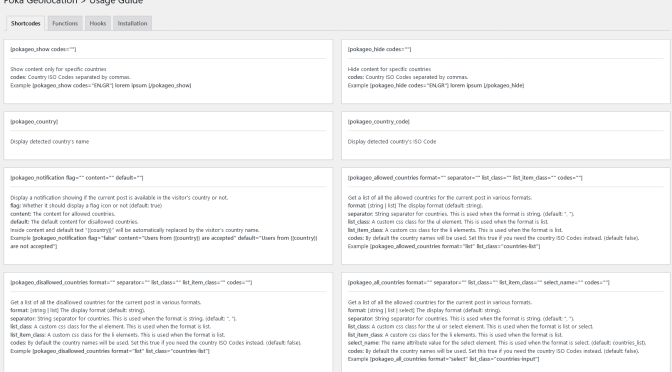
Task: Click the [pokageo_country] shortcode heading
Action: pos(34,122)
